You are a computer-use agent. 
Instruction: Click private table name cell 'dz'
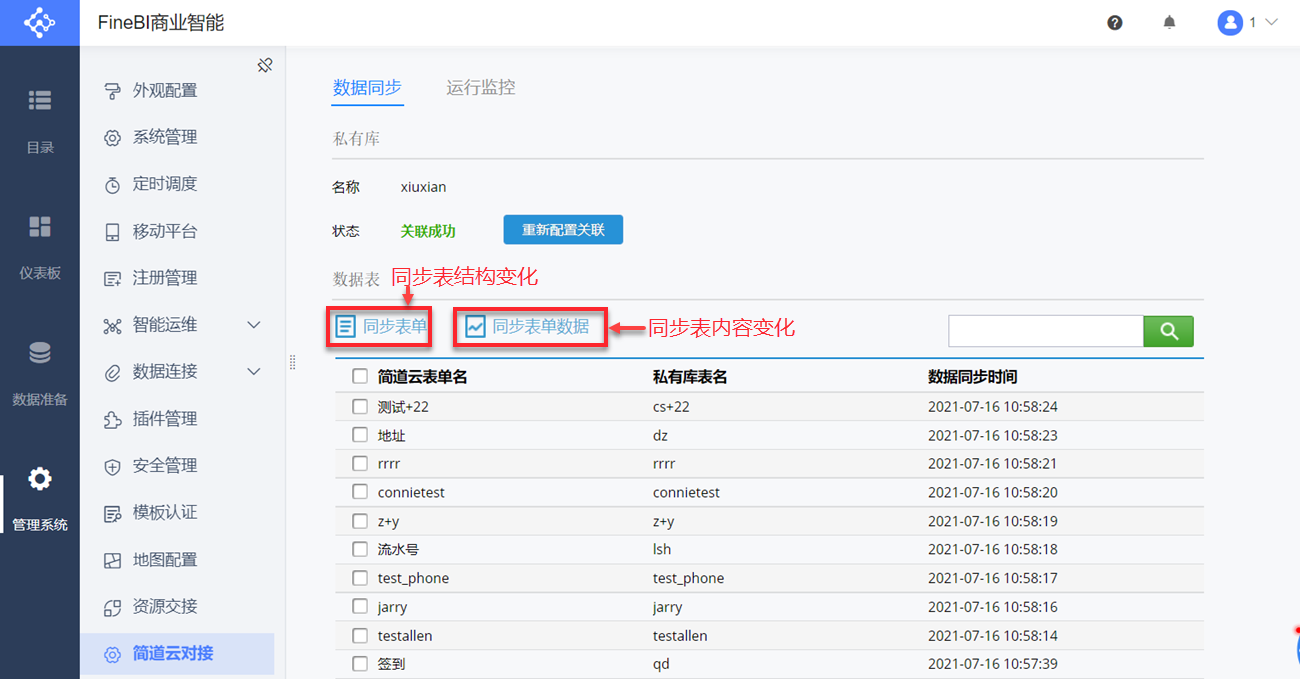(660, 436)
